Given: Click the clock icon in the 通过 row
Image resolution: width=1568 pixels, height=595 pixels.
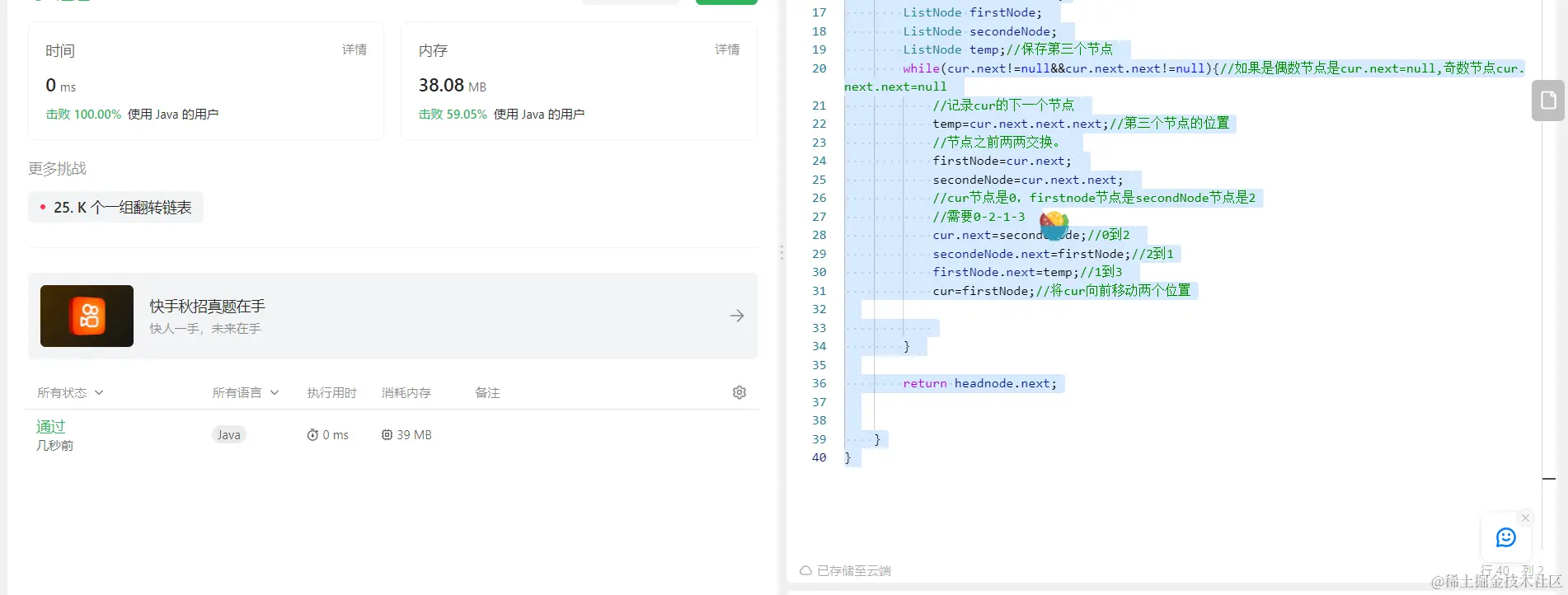Looking at the screenshot, I should tap(312, 435).
